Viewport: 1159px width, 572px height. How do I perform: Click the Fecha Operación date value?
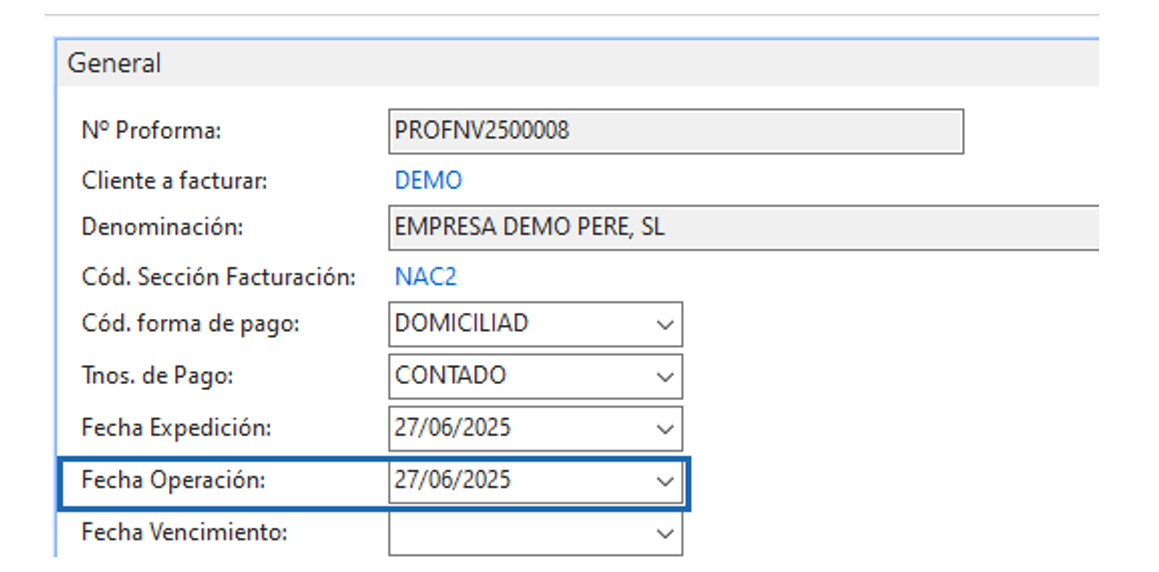(453, 480)
